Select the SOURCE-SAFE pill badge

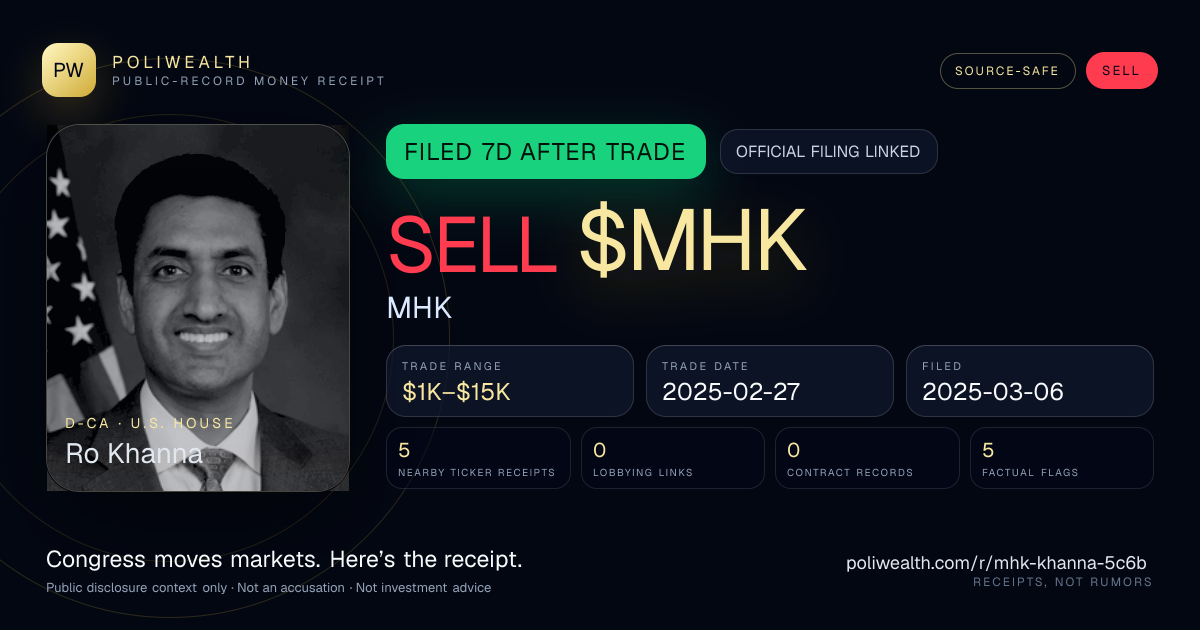(1007, 71)
